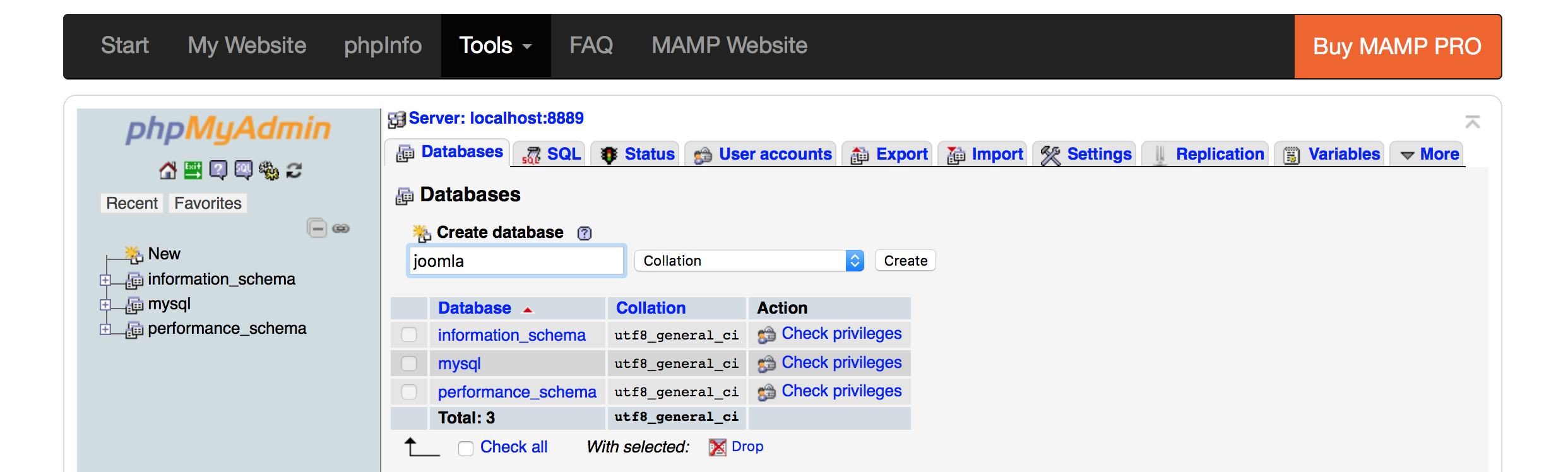This screenshot has height=472, width=1568.
Task: Open the Import tab
Action: [x=983, y=154]
